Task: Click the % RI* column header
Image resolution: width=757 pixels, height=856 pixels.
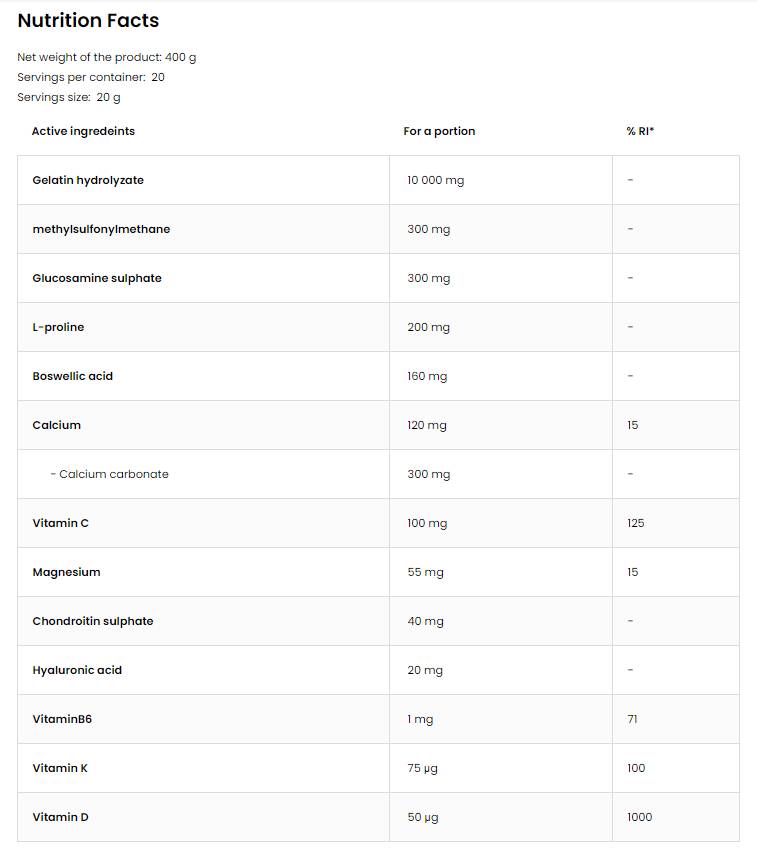Action: click(x=640, y=131)
